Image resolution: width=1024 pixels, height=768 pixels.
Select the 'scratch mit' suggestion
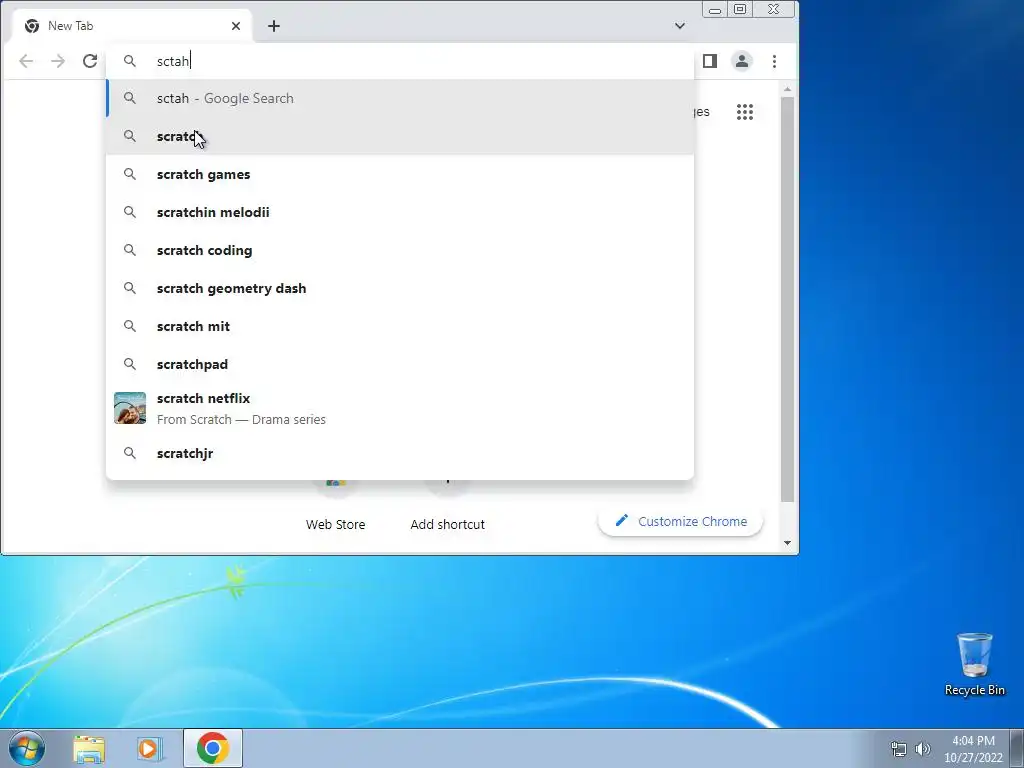click(400, 326)
